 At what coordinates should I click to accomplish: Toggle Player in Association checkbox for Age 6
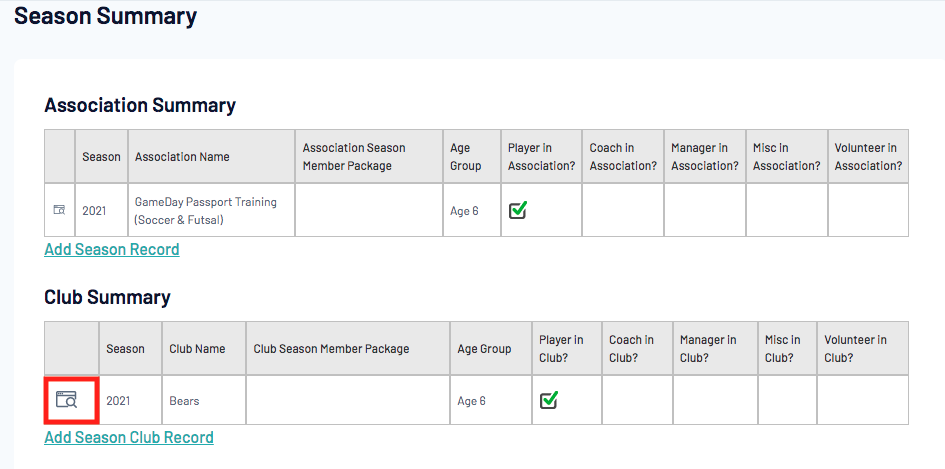click(518, 210)
